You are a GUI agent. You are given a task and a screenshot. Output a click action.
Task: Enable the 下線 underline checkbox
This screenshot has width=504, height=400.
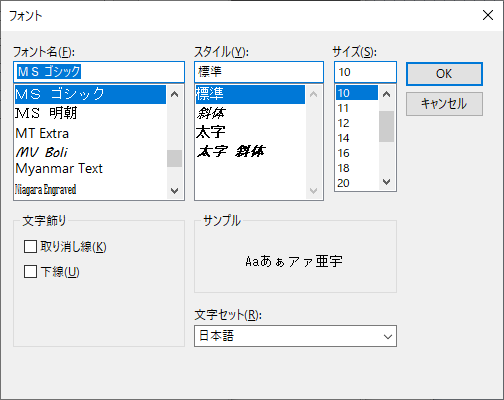30,271
